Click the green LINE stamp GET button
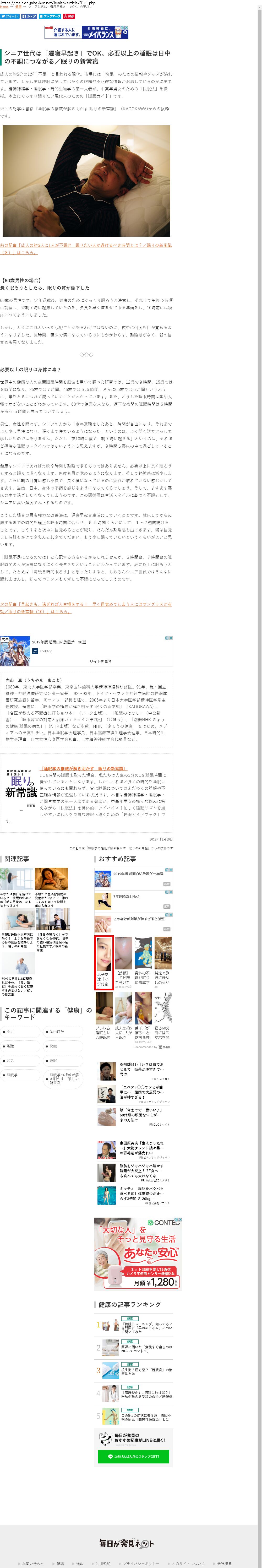262x1568 pixels. 133,1457
